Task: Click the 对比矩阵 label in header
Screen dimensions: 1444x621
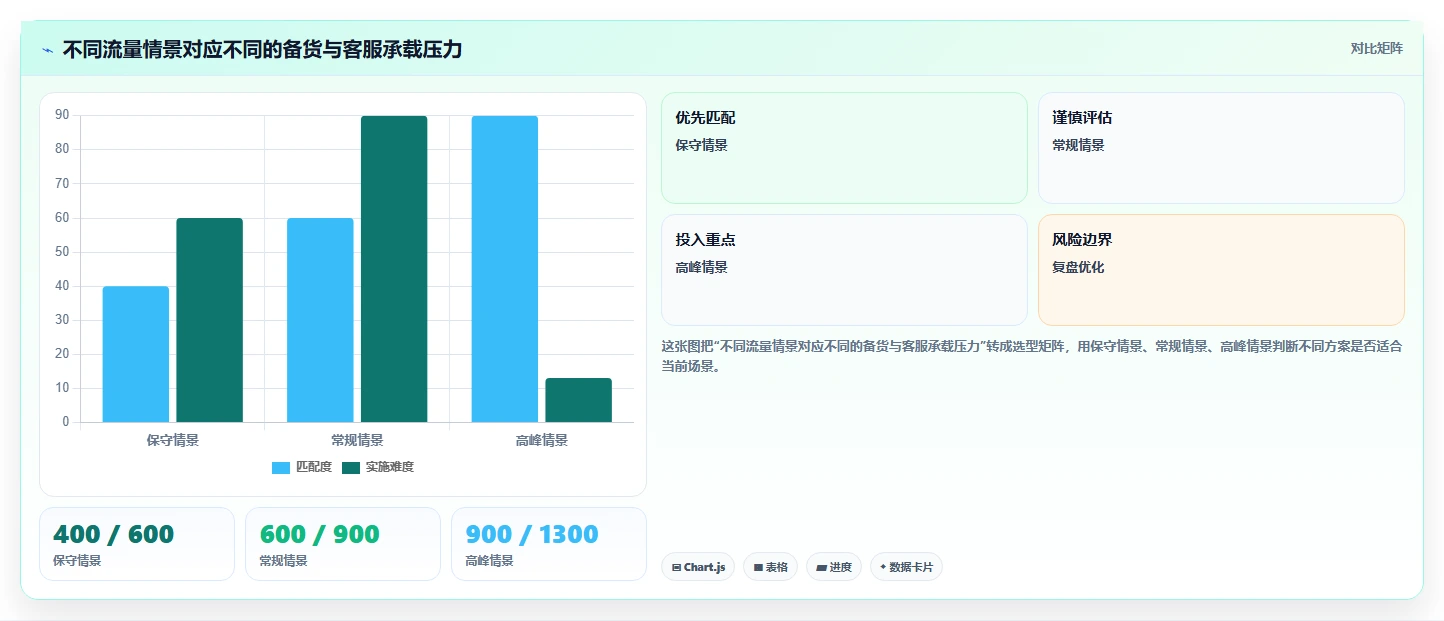Action: click(x=1377, y=49)
